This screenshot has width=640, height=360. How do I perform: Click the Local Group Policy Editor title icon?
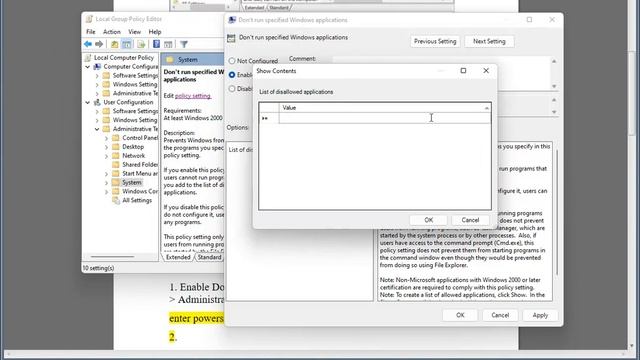pyautogui.click(x=89, y=19)
